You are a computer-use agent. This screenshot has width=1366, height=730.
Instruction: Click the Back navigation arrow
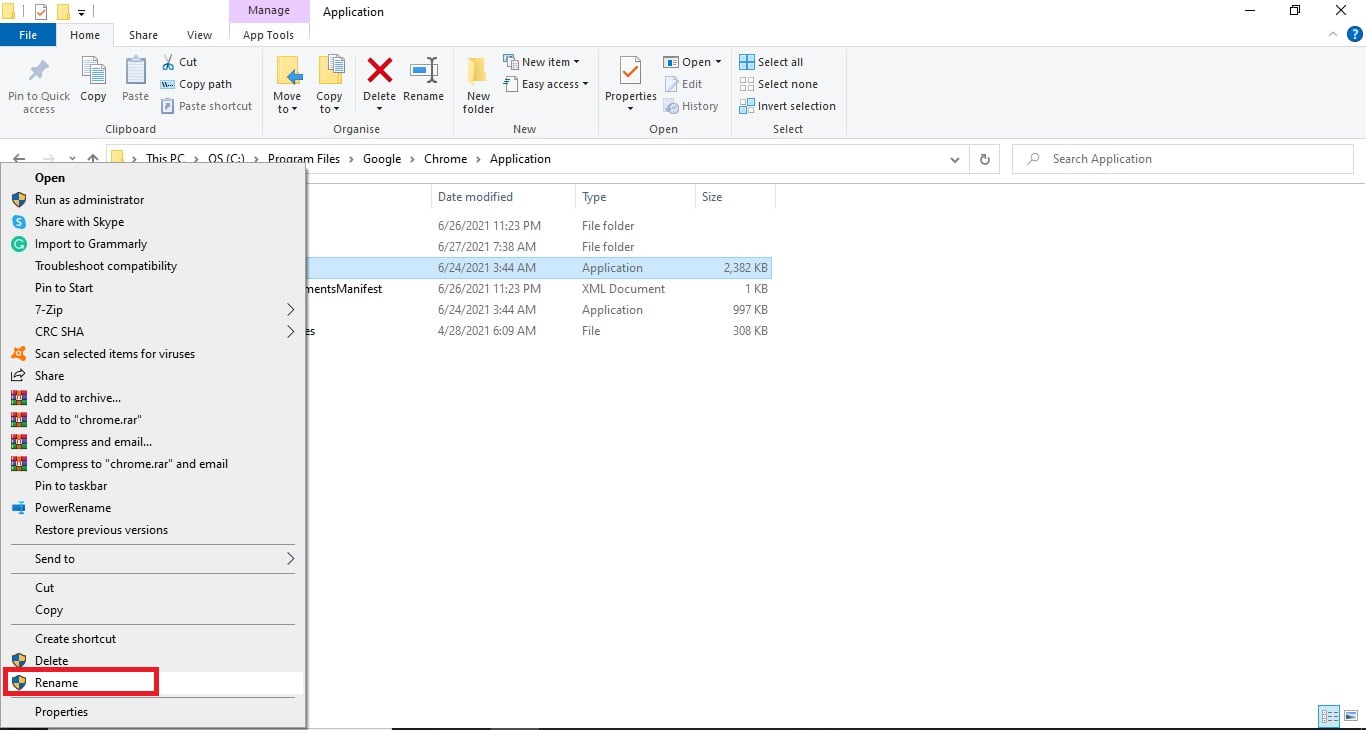click(x=19, y=159)
